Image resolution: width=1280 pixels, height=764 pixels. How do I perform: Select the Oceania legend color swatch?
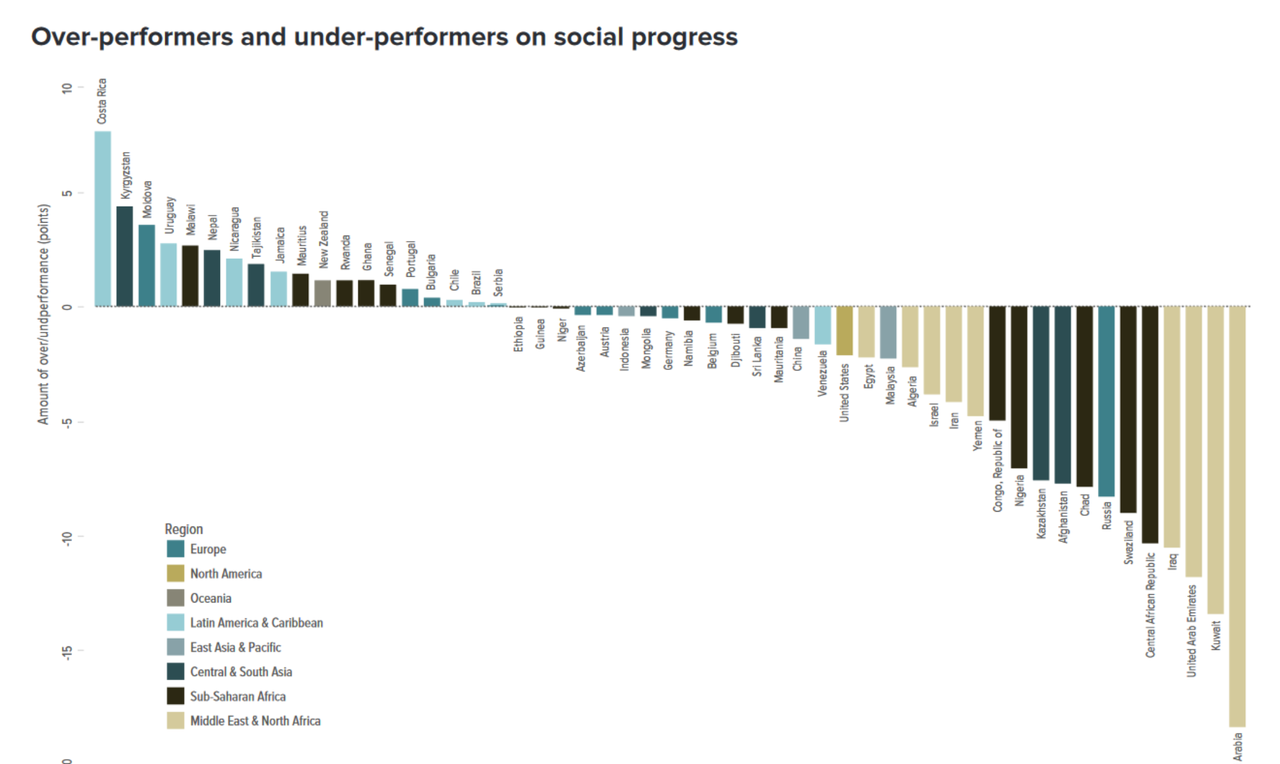pos(176,598)
